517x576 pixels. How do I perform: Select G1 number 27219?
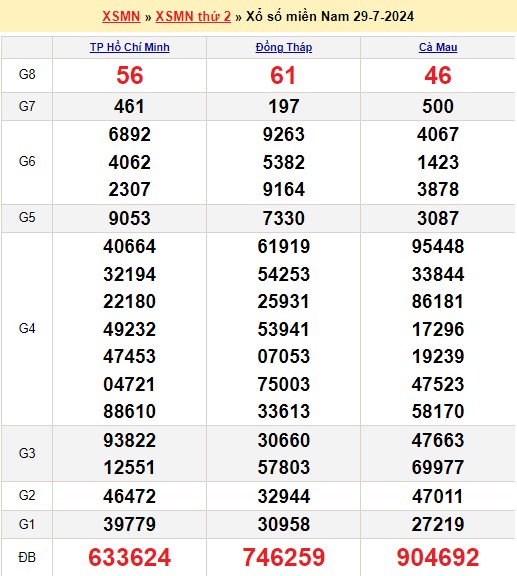tap(438, 524)
